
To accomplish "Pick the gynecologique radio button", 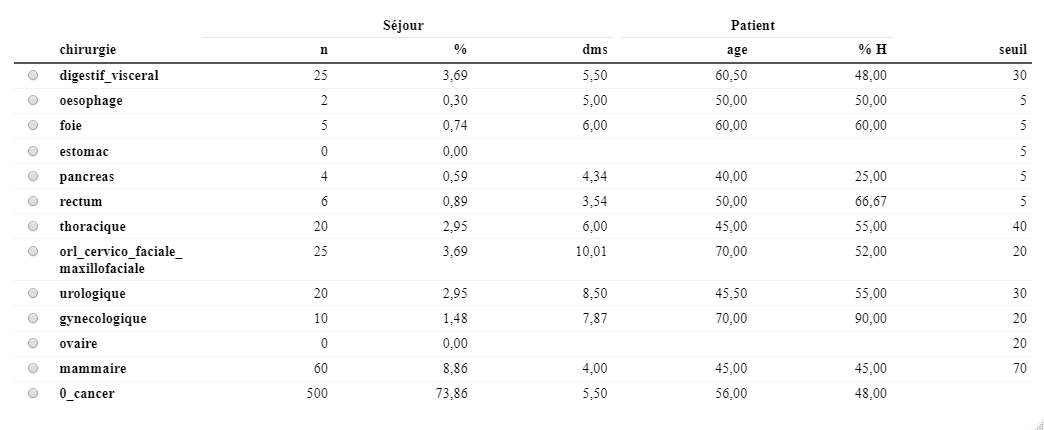I will 33,318.
